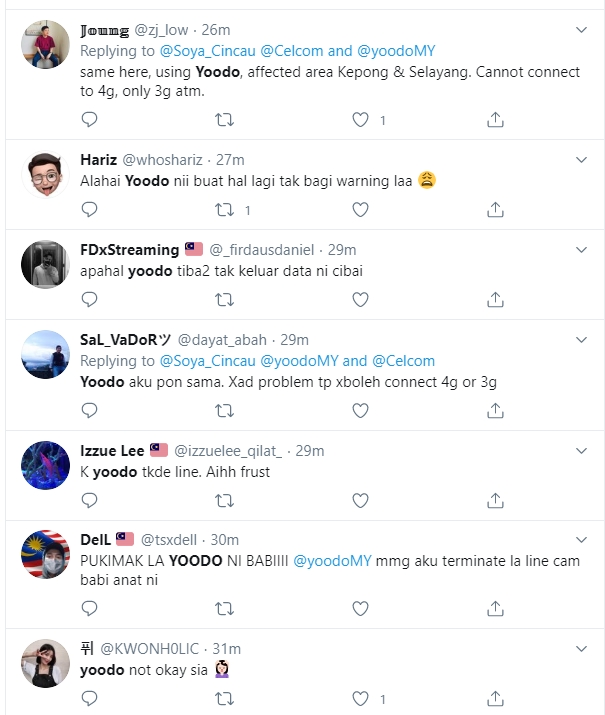605x715 pixels.
Task: Retweet Hariz's tweet about Yoodo warning
Action: [225, 210]
